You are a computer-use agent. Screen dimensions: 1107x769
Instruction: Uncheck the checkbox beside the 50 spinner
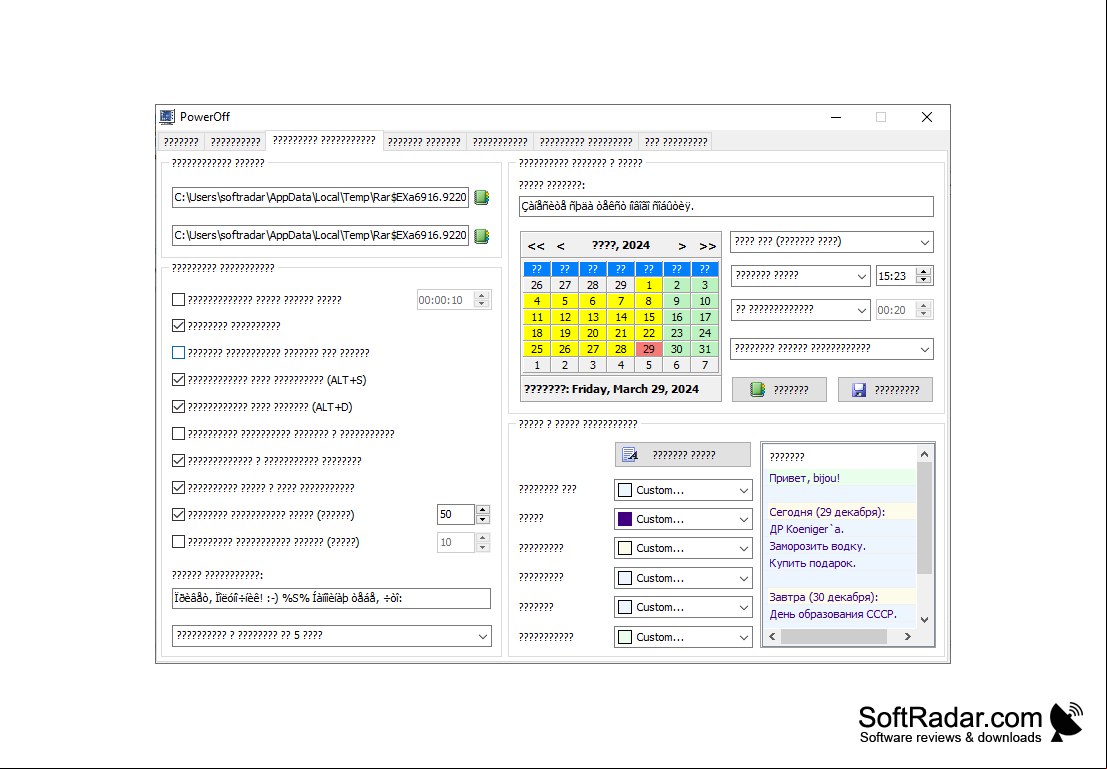pos(179,515)
